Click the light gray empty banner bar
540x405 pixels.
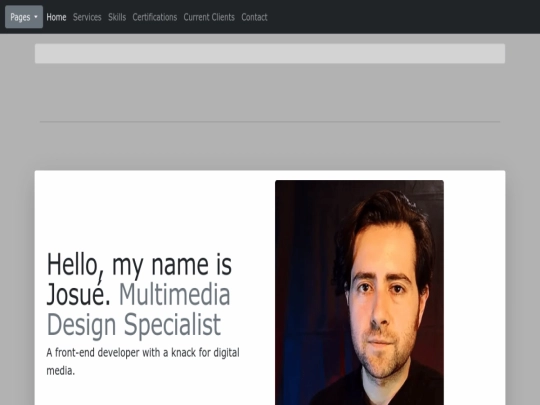(x=270, y=53)
